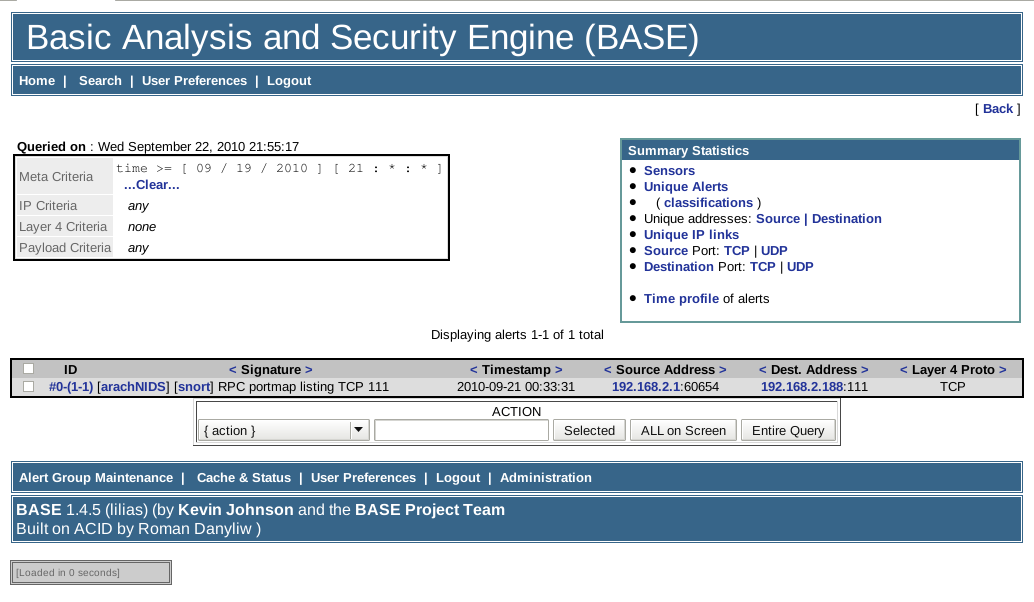This screenshot has height=602, width=1034.
Task: Click the Kevin Johnson author link
Action: [235, 510]
